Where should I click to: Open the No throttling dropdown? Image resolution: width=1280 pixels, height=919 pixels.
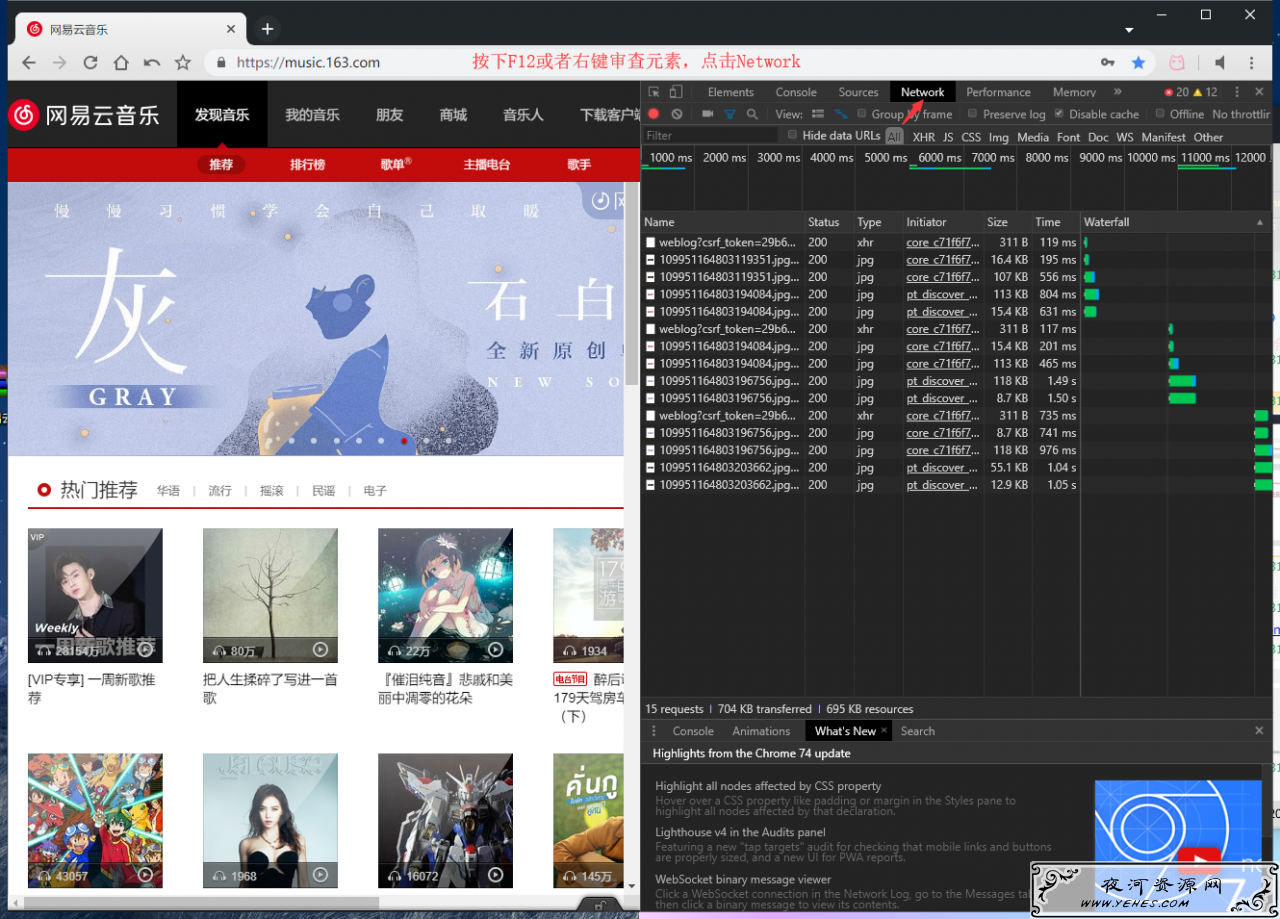pos(1241,114)
